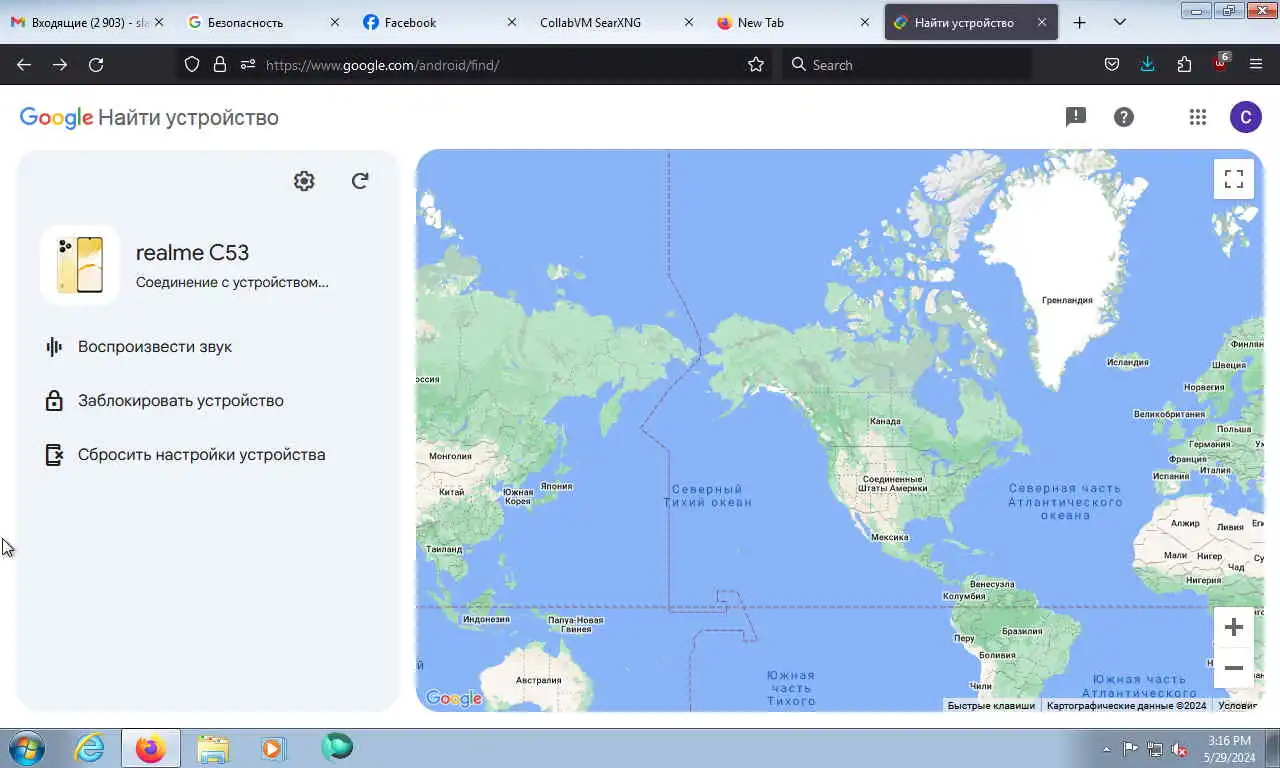Open Google account avatar C
Viewport: 1280px width, 768px height.
pos(1245,117)
